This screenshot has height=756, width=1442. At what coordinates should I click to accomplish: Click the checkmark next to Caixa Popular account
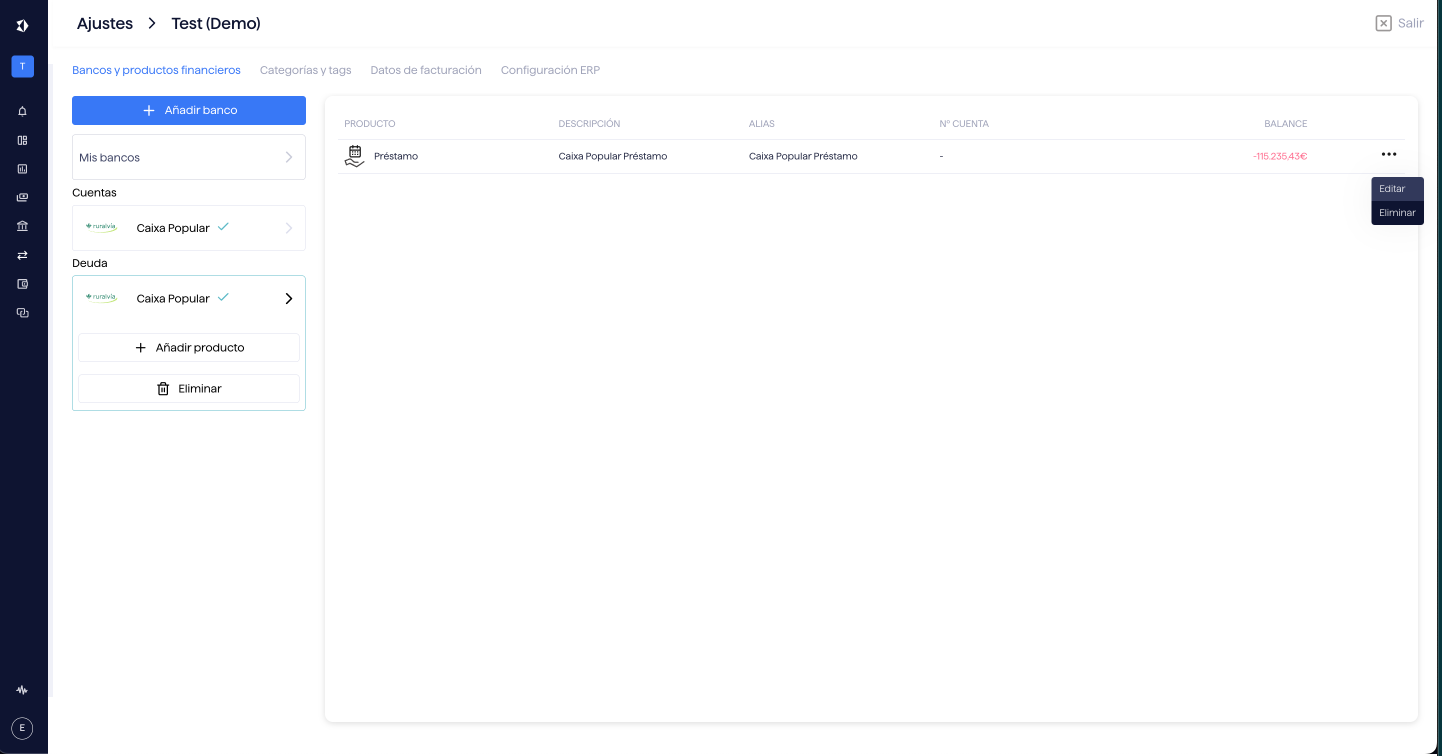click(x=222, y=227)
